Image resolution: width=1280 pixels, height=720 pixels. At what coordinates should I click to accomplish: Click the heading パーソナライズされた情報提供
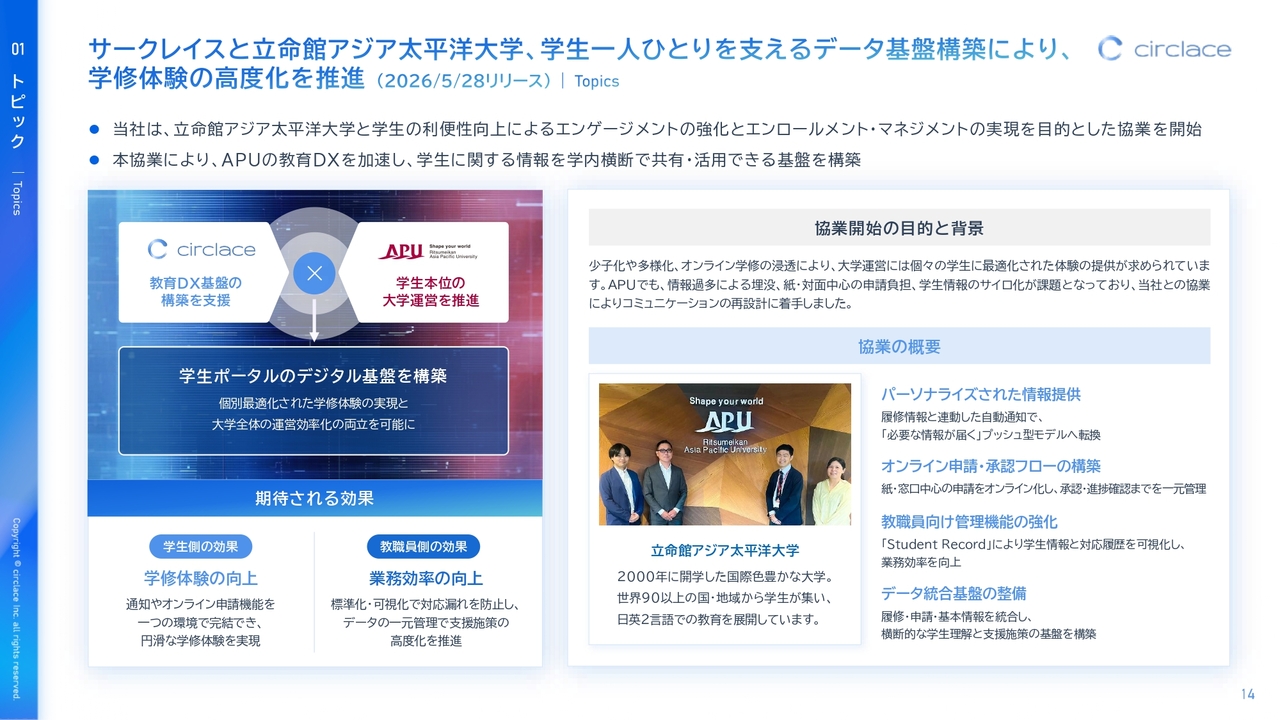pyautogui.click(x=981, y=394)
